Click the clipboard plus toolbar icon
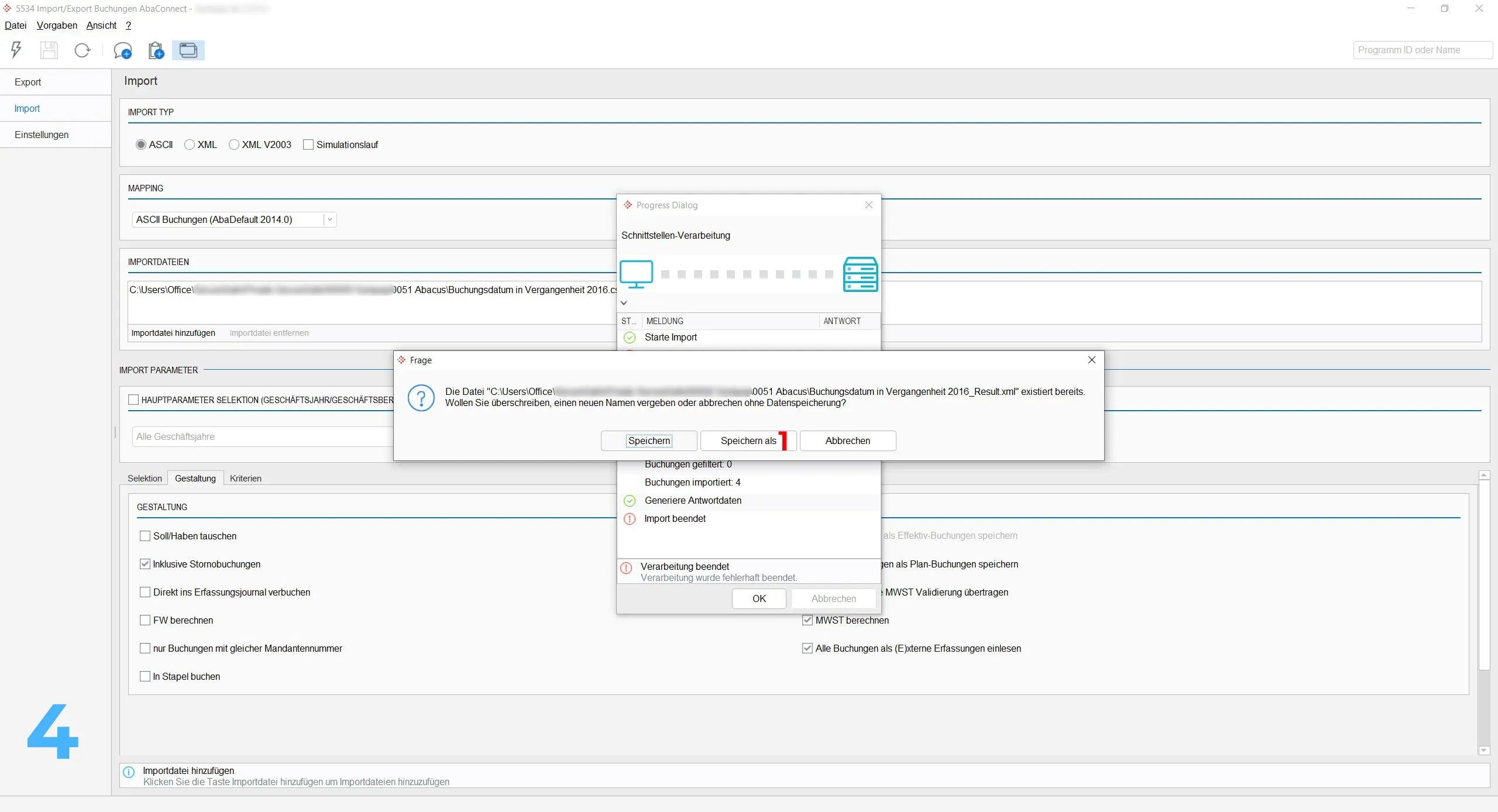Image resolution: width=1498 pixels, height=812 pixels. (156, 50)
